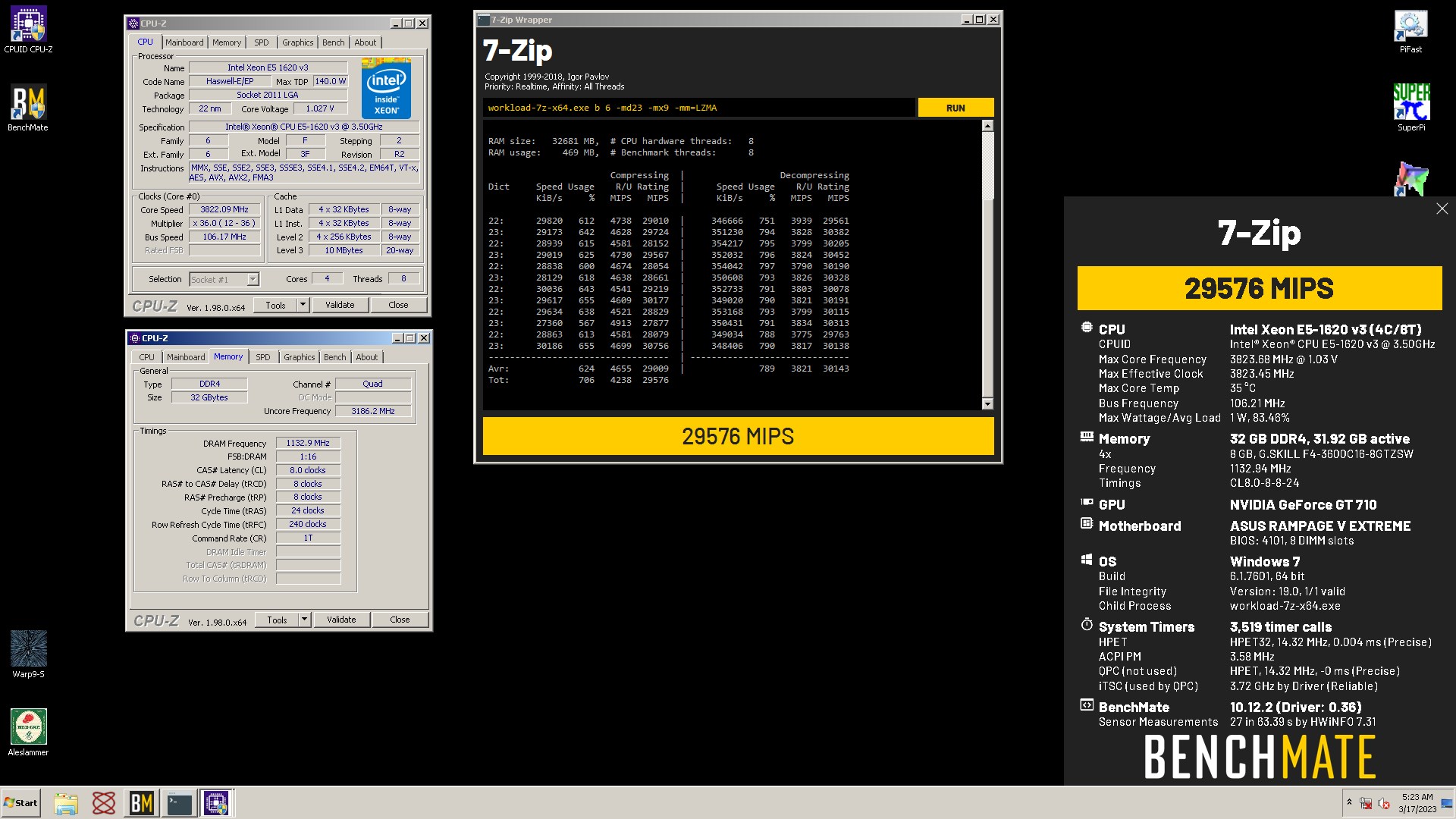1456x819 pixels.
Task: Click the Motherboard section icon in BenchMate panel
Action: point(1087,524)
